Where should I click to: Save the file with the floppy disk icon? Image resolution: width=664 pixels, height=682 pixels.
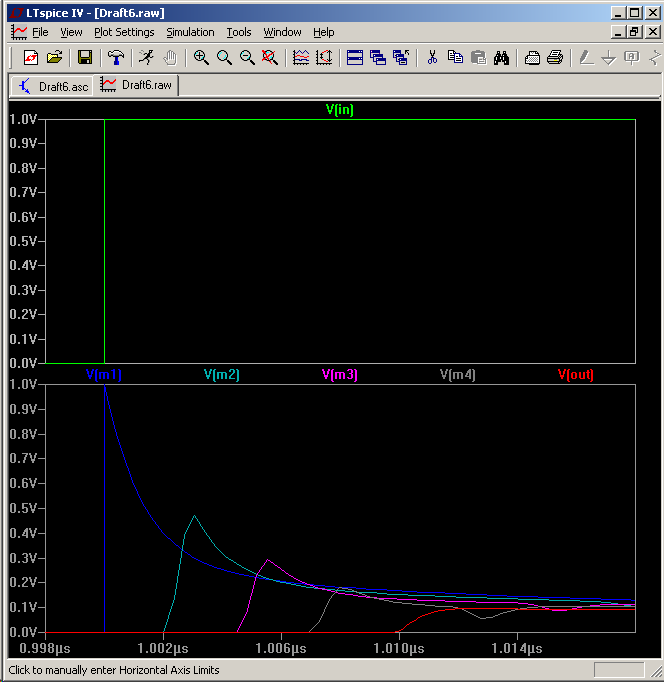coord(85,57)
